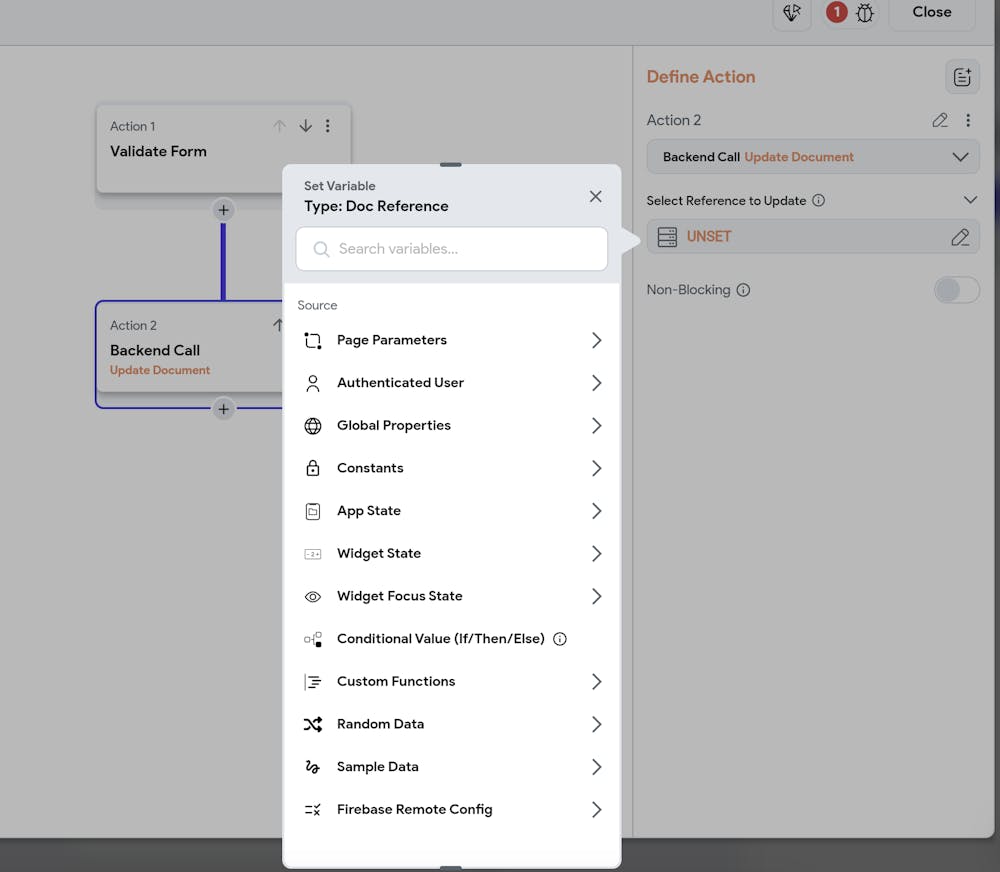
Task: Expand the Page Parameters source
Action: point(452,340)
